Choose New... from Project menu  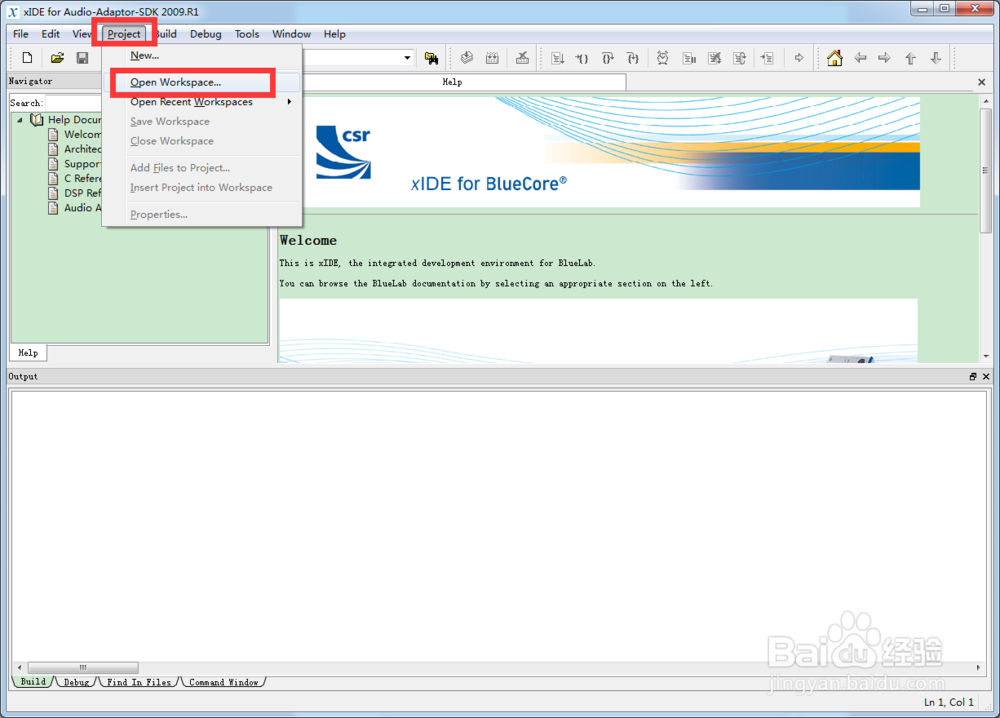click(x=202, y=55)
